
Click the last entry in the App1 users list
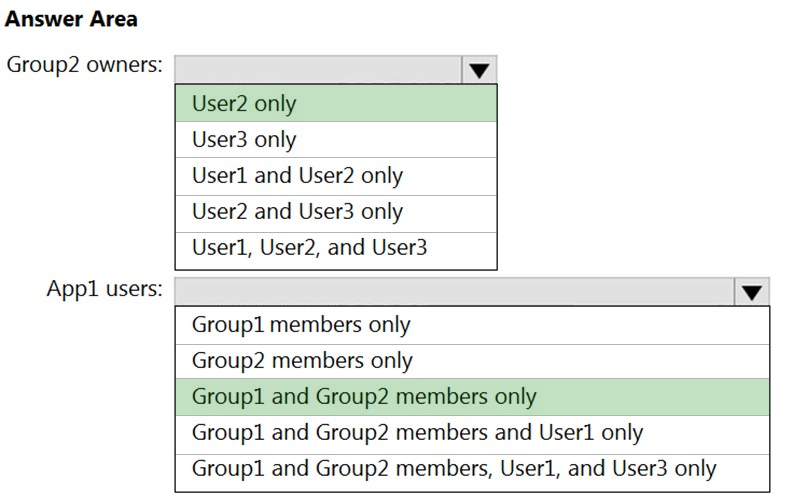[x=472, y=469]
